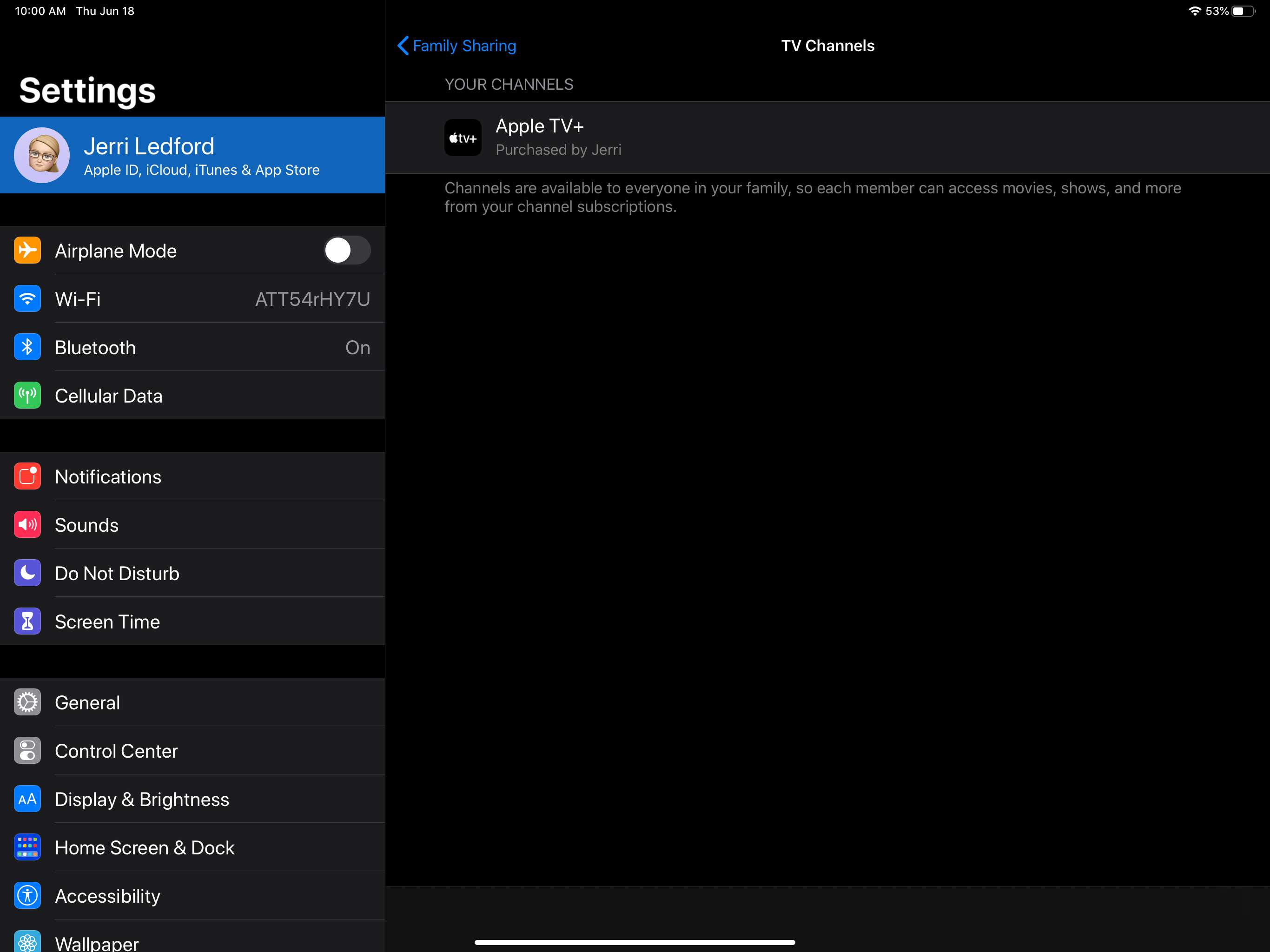Tap the battery icon in status bar
The height and width of the screenshot is (952, 1270).
[1243, 11]
